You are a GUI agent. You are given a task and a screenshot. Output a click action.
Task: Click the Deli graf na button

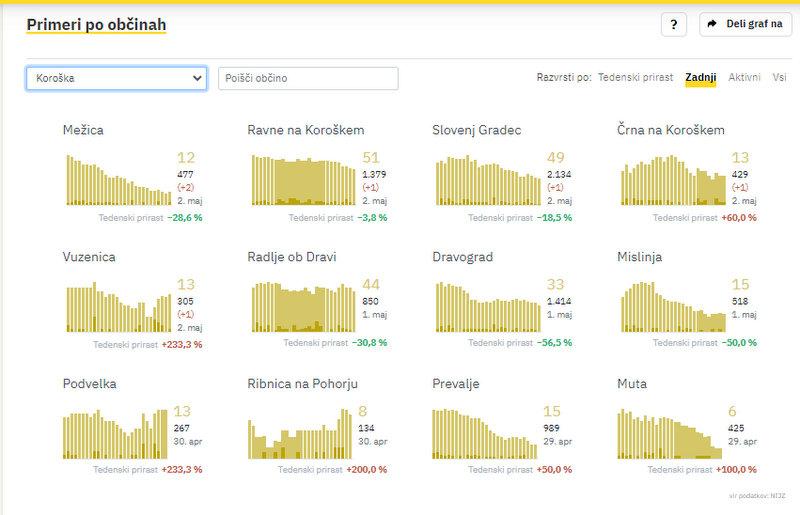(x=745, y=24)
